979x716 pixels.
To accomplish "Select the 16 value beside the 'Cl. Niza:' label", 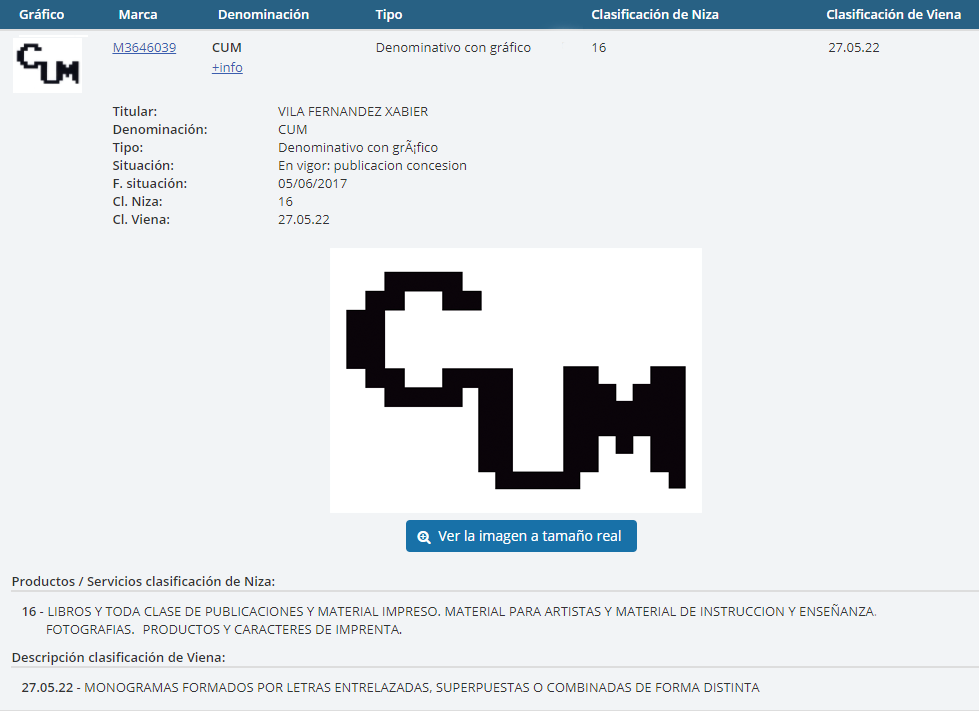I will tap(285, 202).
